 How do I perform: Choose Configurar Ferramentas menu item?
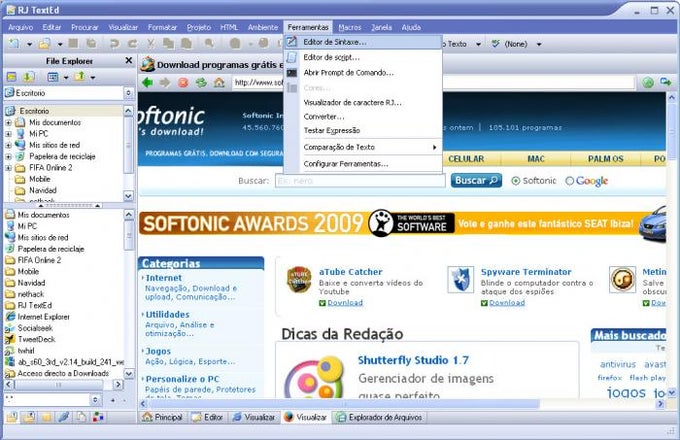(x=363, y=163)
